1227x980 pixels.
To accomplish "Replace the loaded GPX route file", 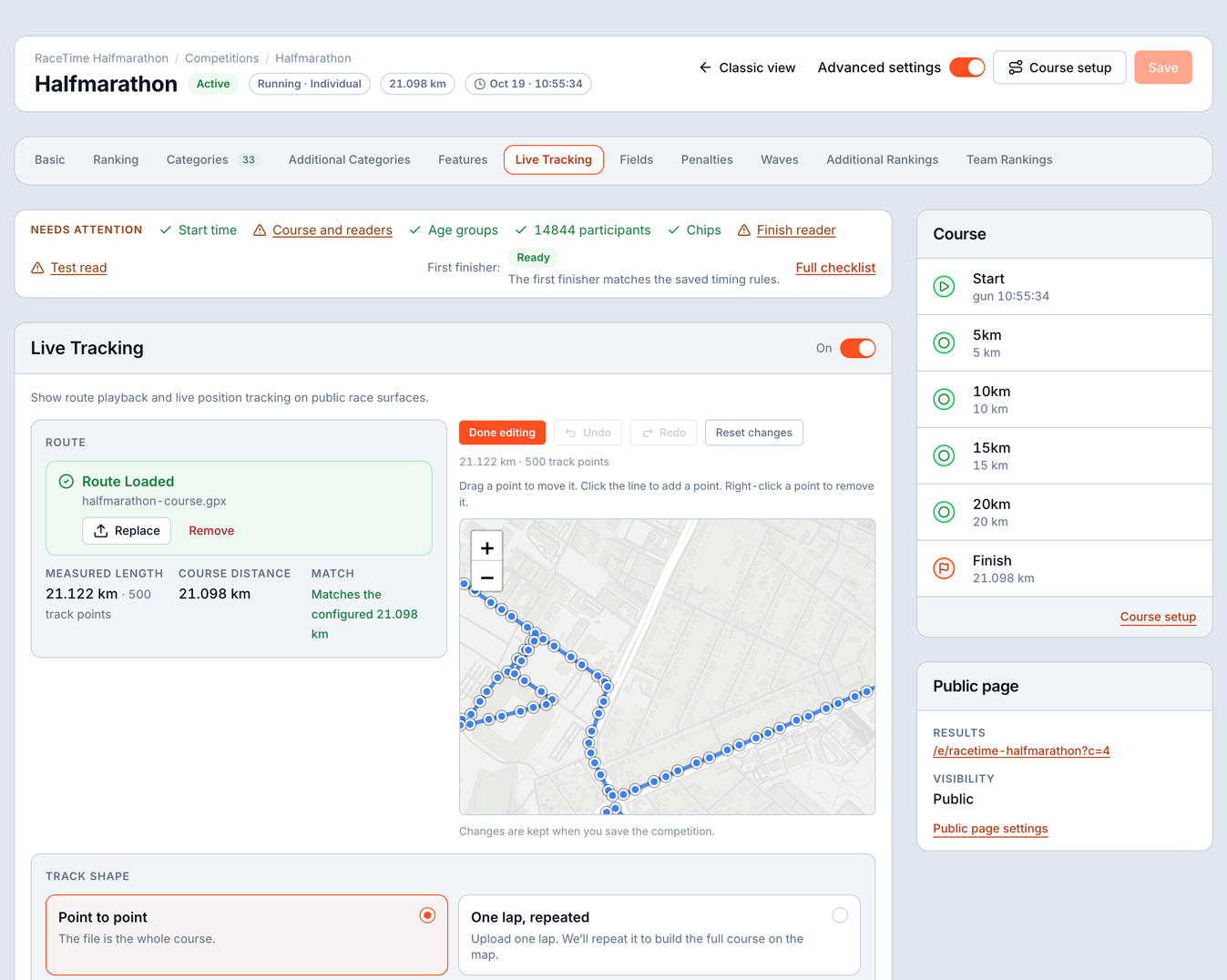I will click(x=127, y=531).
